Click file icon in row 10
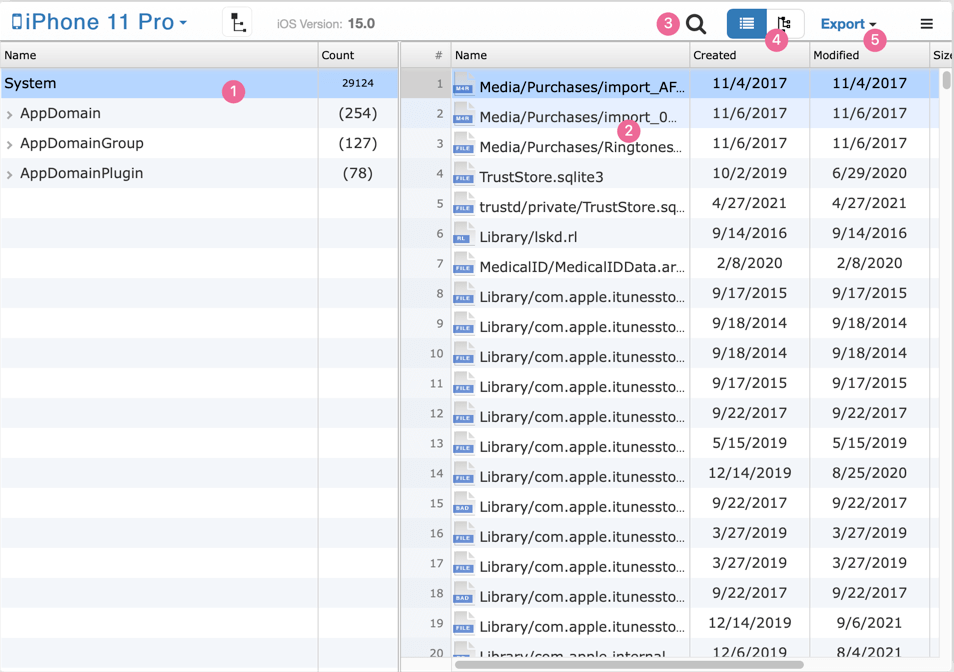The height and width of the screenshot is (672, 954). click(464, 353)
